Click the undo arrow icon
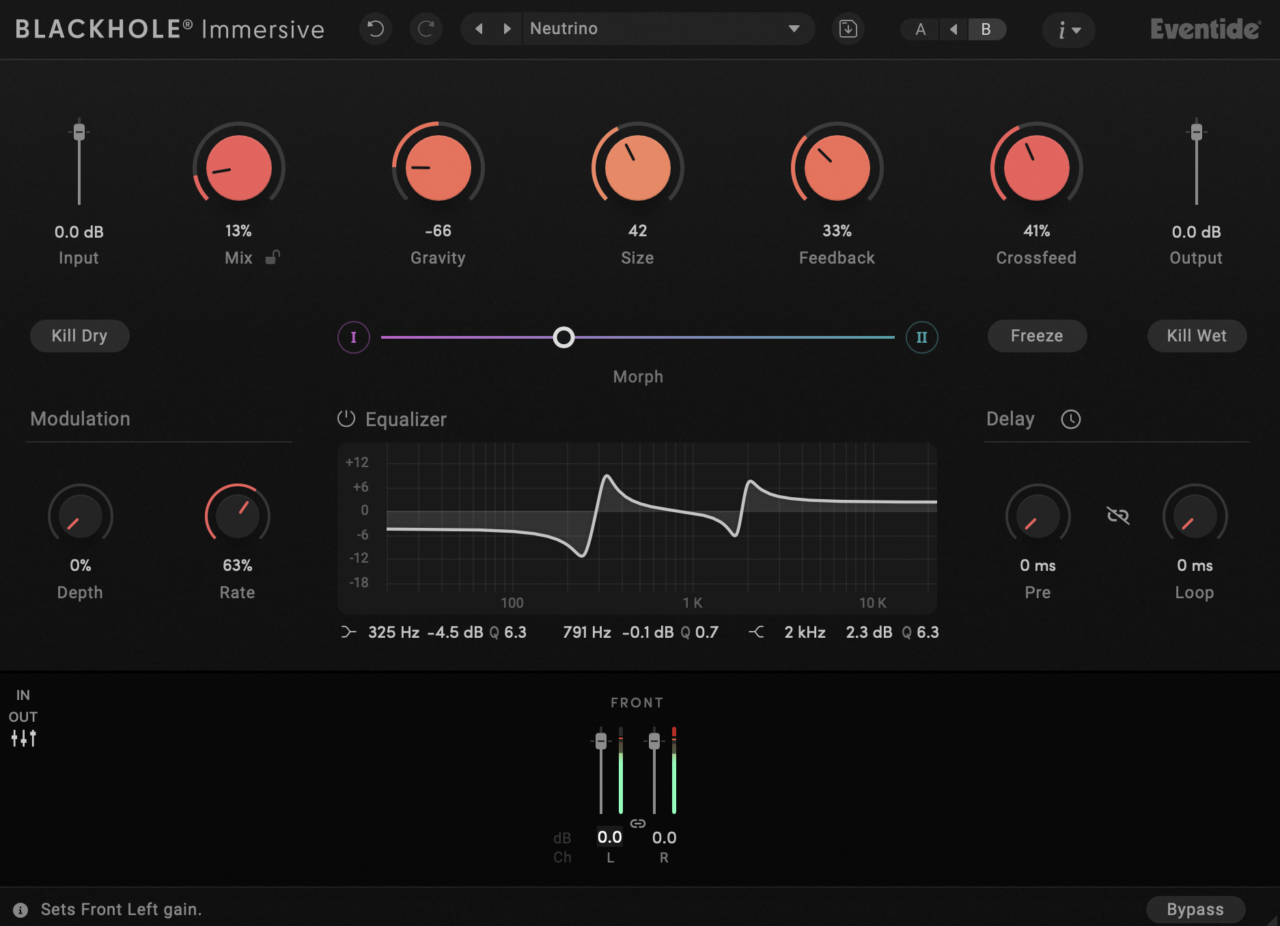Viewport: 1280px width, 926px height. point(376,29)
